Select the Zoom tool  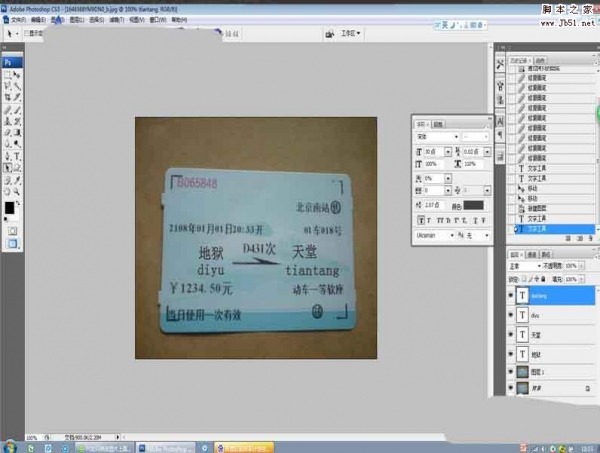pyautogui.click(x=17, y=191)
